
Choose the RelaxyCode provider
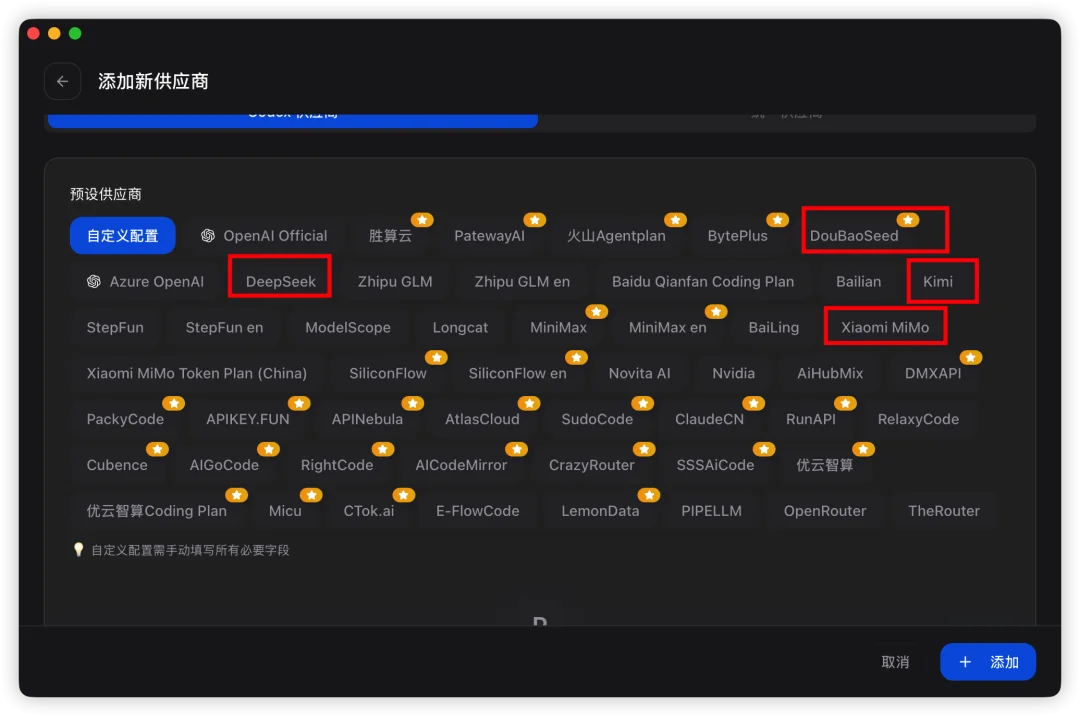tap(919, 419)
